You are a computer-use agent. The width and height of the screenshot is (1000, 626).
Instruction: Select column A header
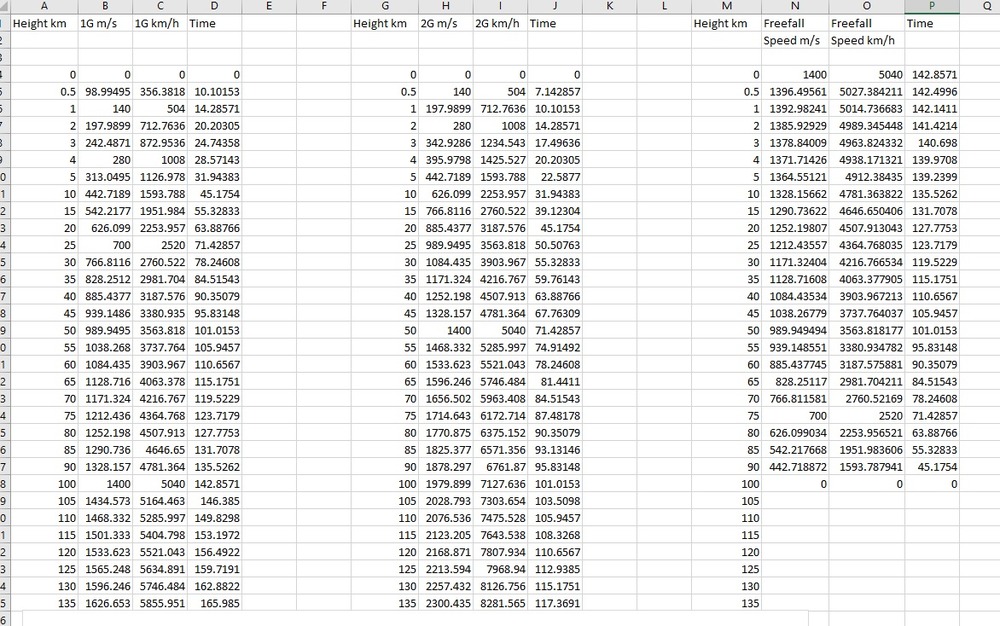pos(44,6)
